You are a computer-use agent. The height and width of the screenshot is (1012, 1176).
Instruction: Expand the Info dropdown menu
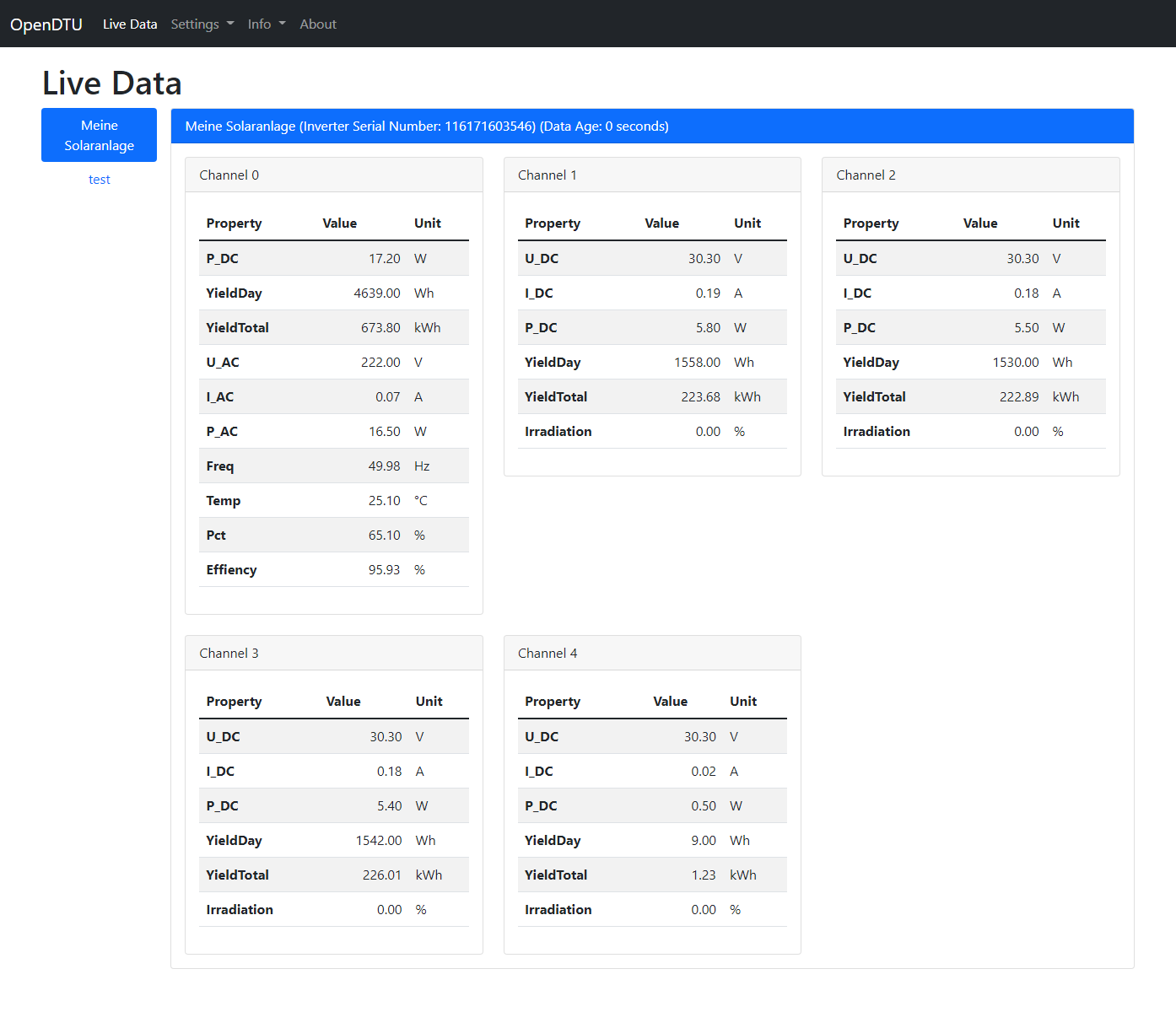coord(266,24)
